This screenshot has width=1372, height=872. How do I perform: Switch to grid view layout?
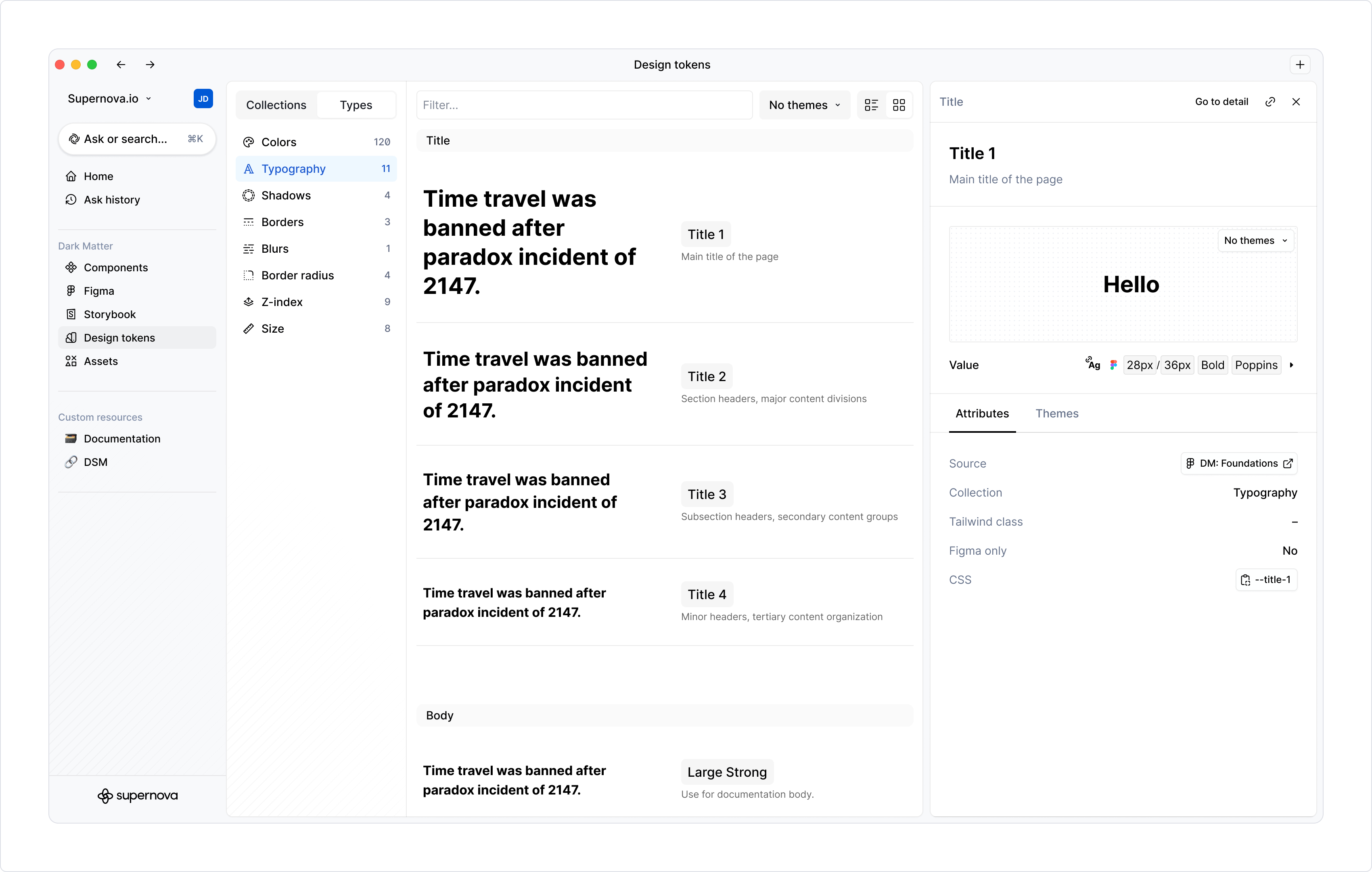pos(899,105)
